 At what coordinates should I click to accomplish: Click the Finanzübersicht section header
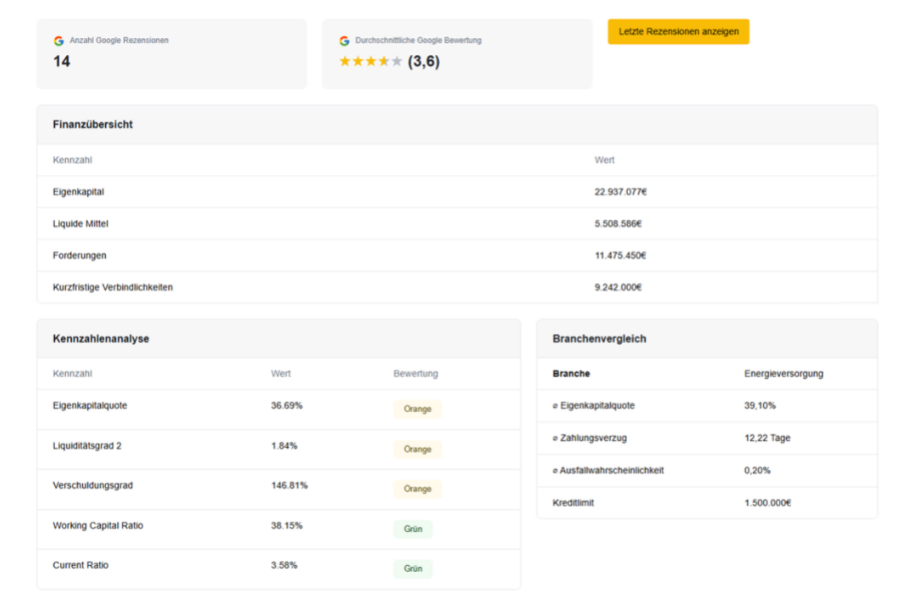coord(93,125)
